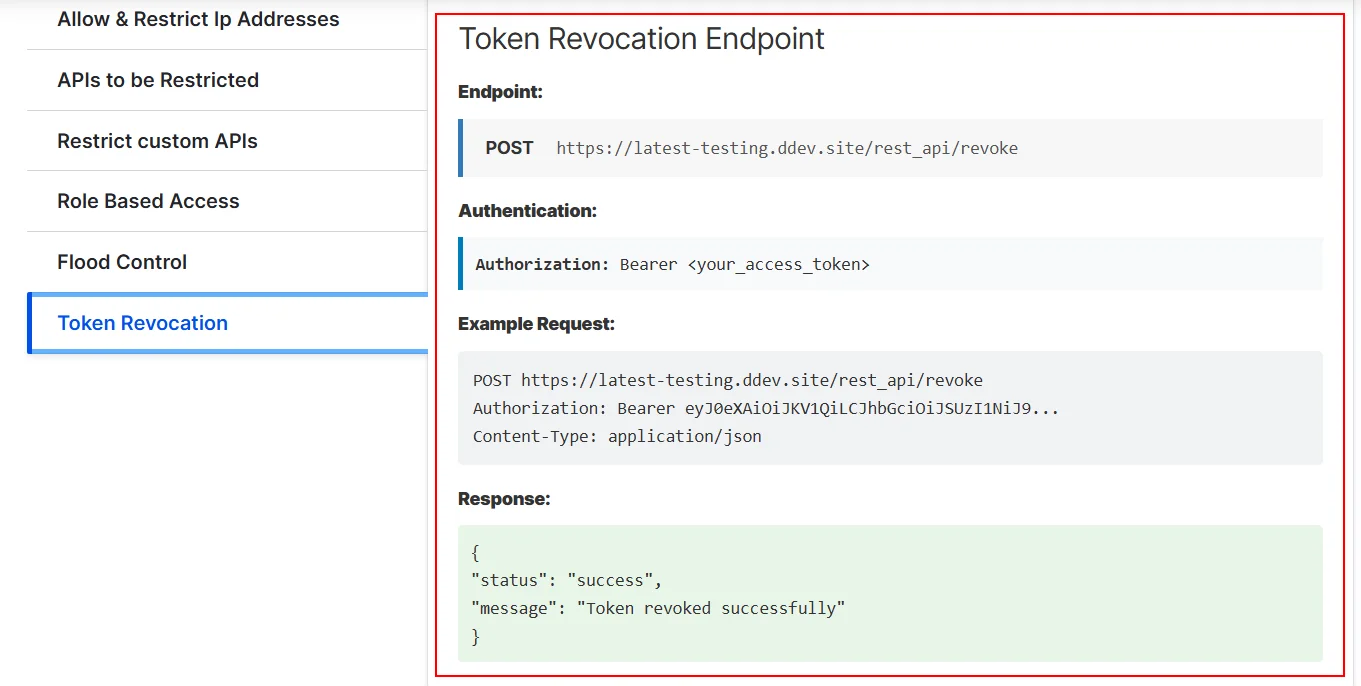Screen dimensions: 1361x686
Task: Select Role Based Access in the sidebar
Action: point(147,201)
